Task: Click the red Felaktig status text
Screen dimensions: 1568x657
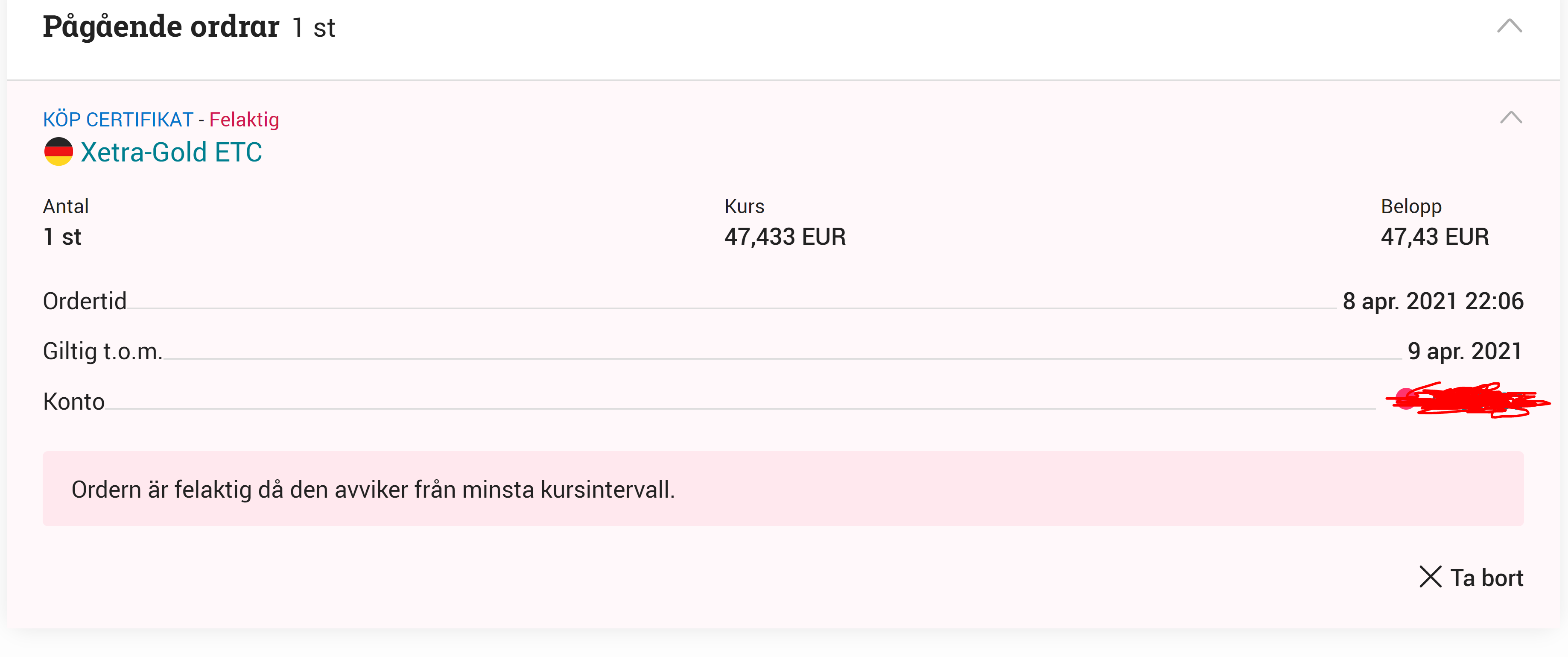Action: coord(244,119)
